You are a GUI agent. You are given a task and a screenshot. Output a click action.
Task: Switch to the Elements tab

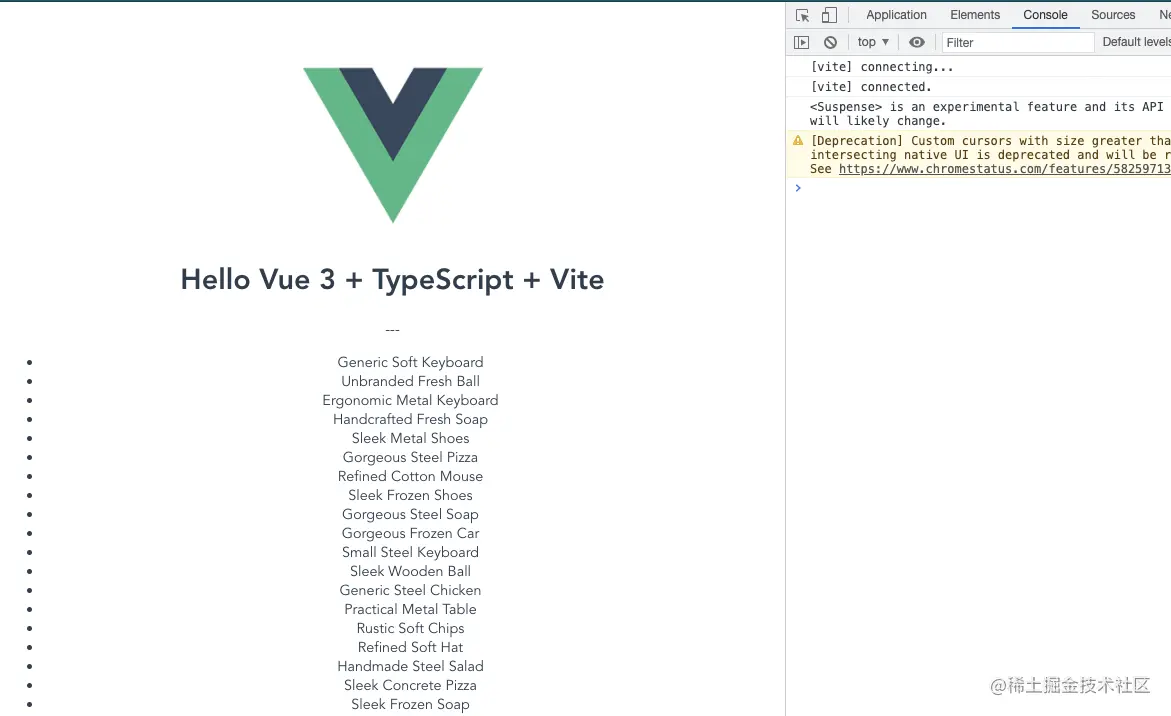point(975,15)
